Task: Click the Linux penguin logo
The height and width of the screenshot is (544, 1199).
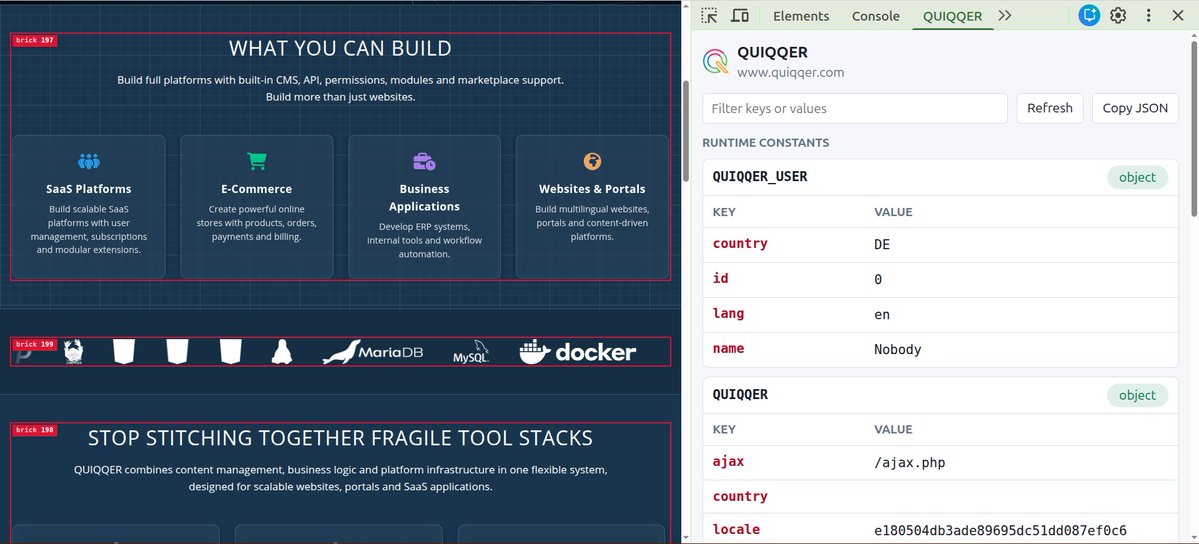Action: coord(281,352)
